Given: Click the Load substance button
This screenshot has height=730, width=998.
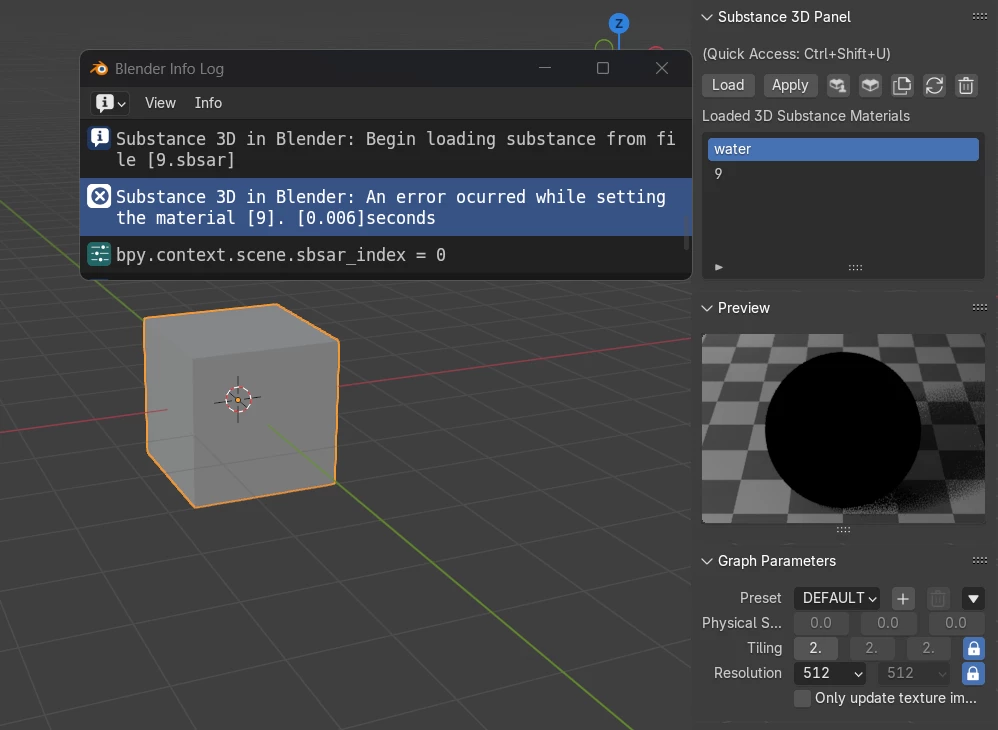Looking at the screenshot, I should 728,85.
